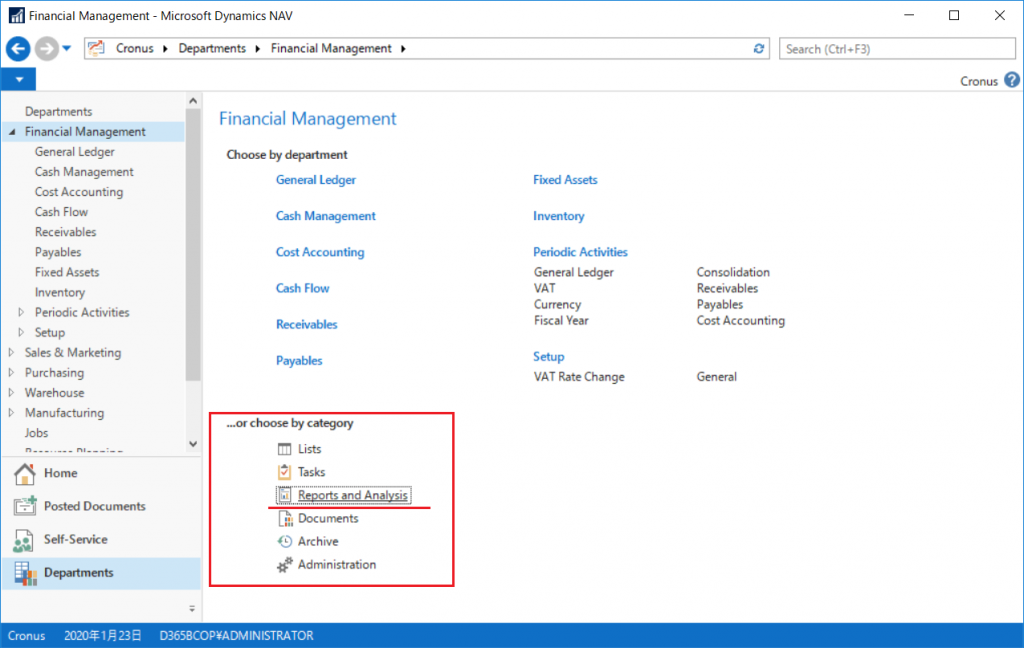The height and width of the screenshot is (648, 1024).
Task: Open the blue Setup heading link
Action: pyautogui.click(x=549, y=357)
